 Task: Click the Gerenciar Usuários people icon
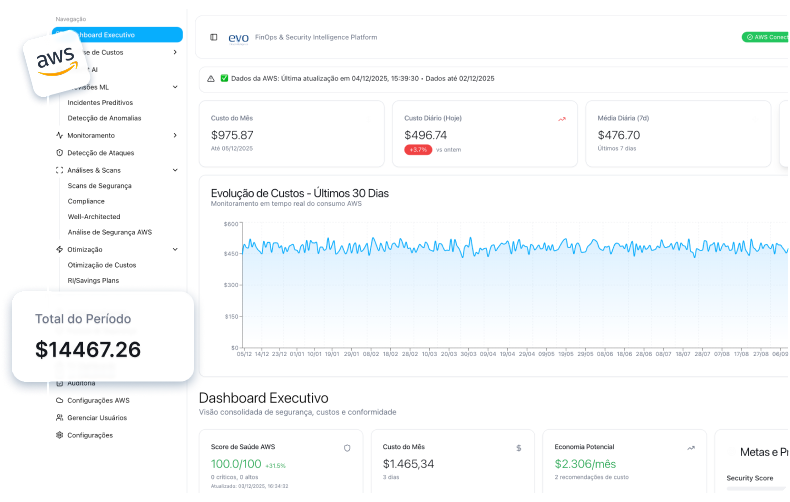click(x=60, y=417)
